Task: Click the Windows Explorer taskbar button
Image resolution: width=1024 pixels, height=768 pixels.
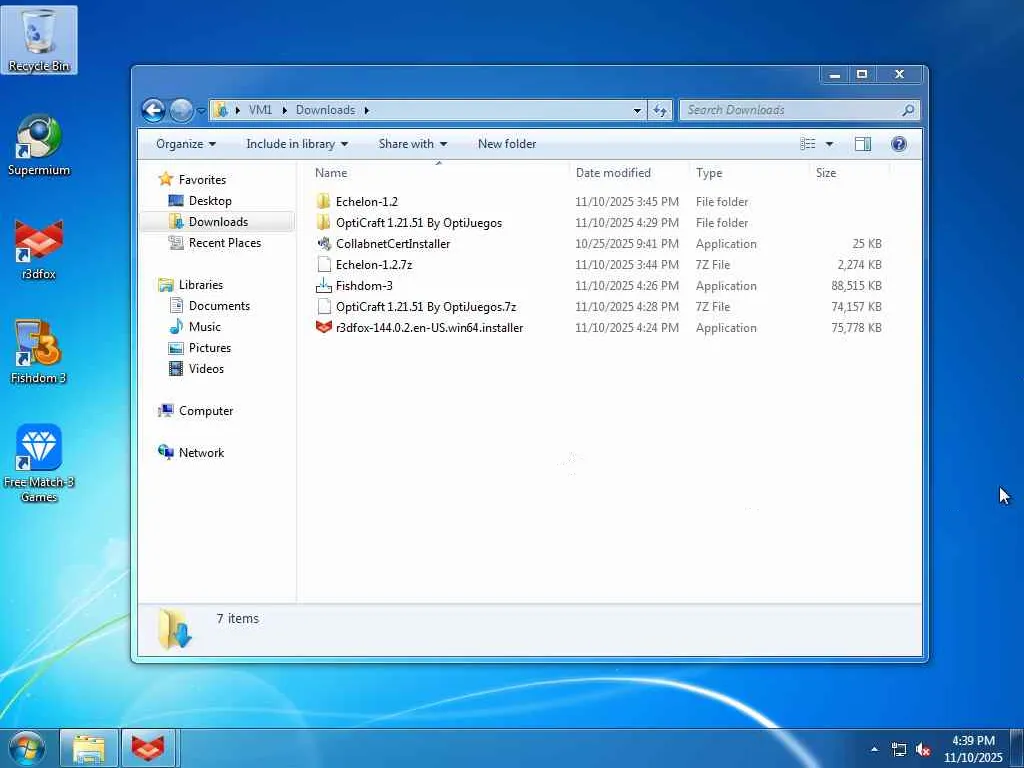Action: point(89,749)
